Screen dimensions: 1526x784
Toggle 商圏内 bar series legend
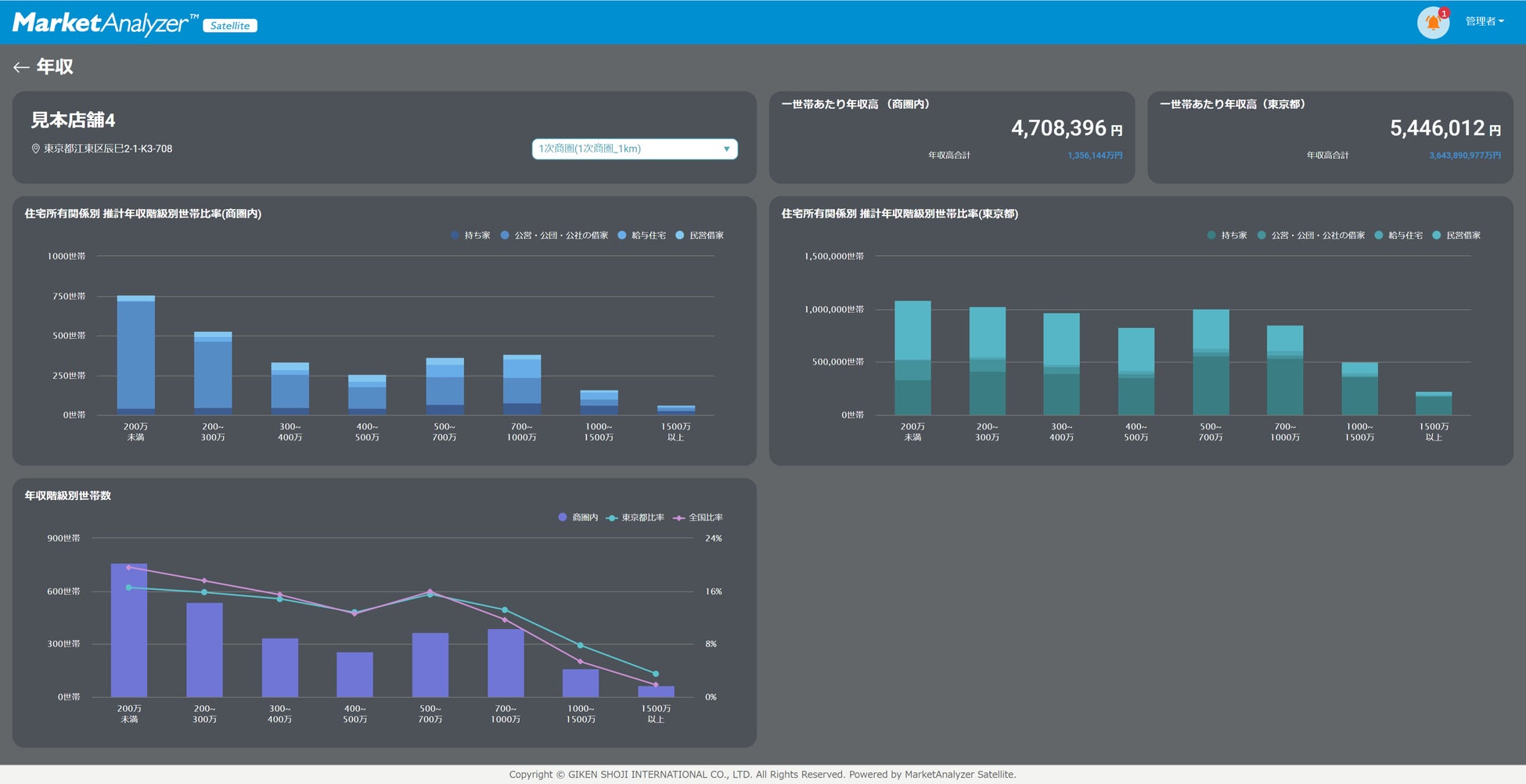(x=578, y=518)
